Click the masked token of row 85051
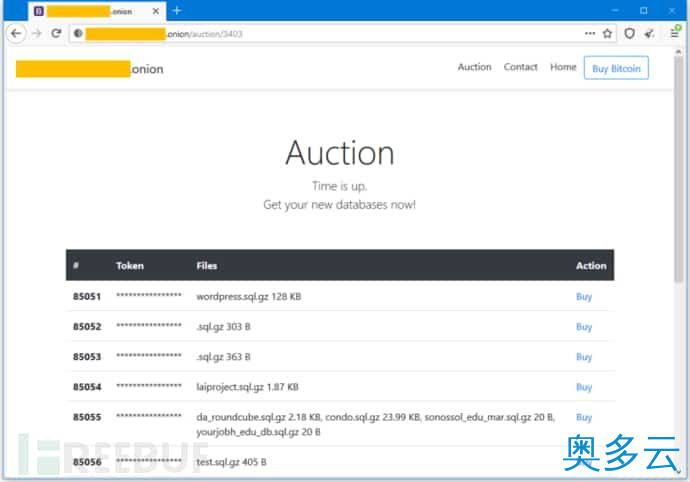This screenshot has width=690, height=482. (149, 295)
